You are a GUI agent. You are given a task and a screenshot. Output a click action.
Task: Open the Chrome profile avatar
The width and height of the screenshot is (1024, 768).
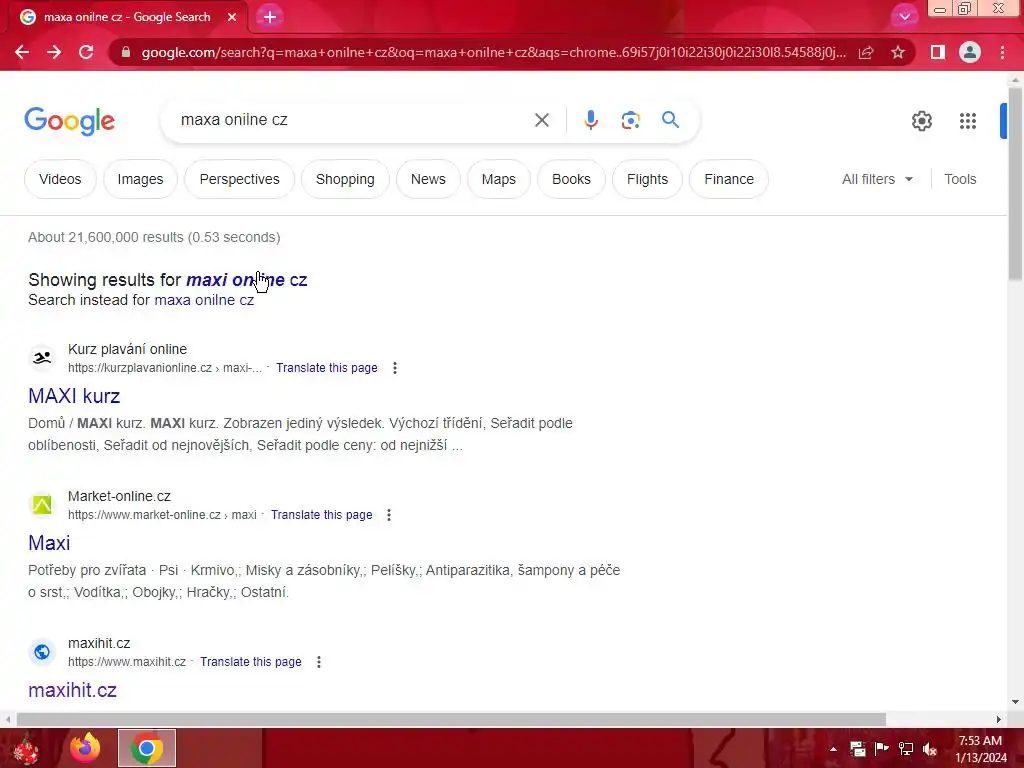970,52
